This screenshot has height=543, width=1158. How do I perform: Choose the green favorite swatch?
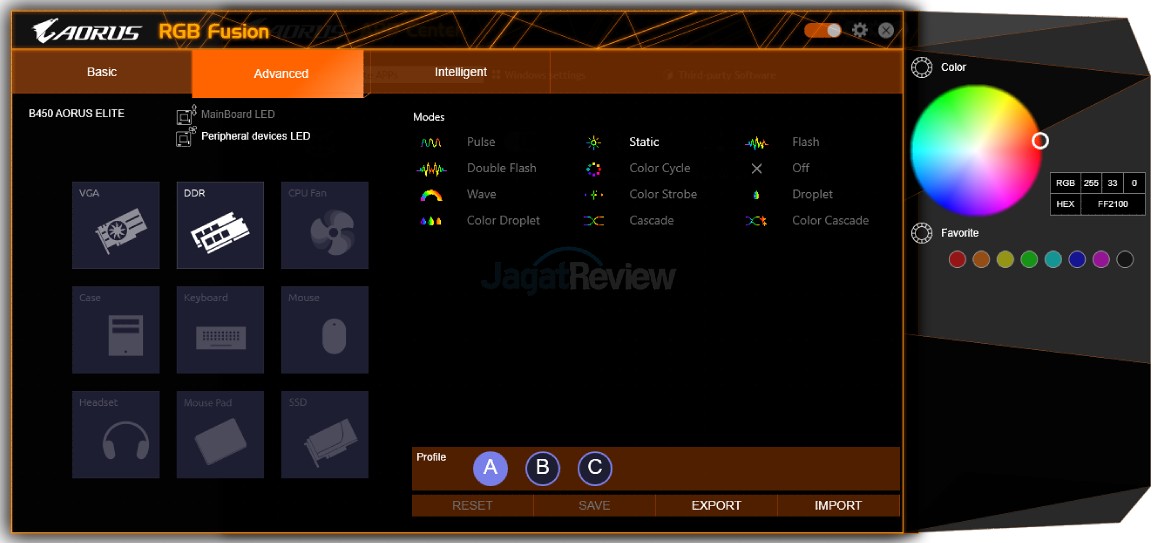[x=1029, y=259]
